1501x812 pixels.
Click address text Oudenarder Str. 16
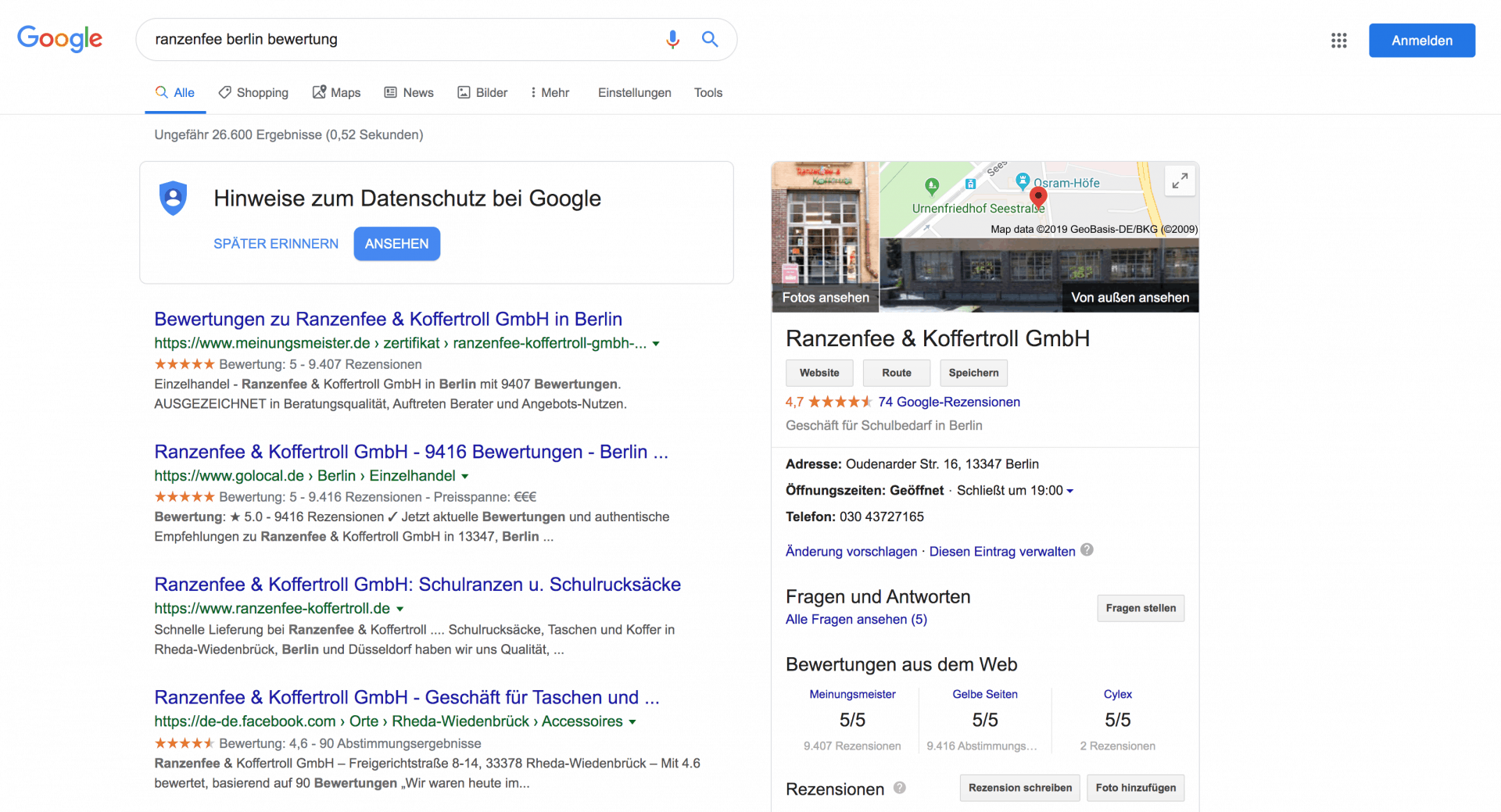(942, 464)
